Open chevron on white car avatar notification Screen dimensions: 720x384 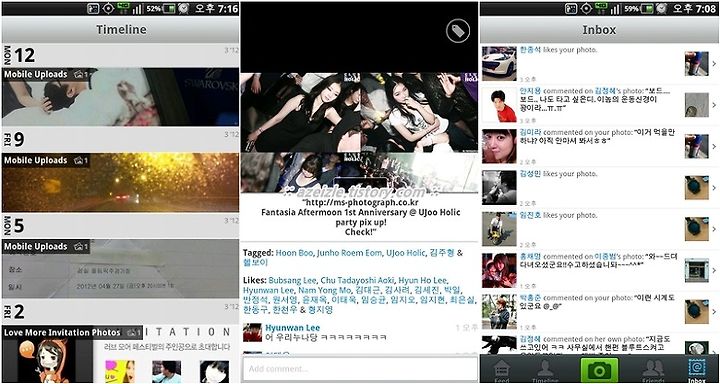(x=714, y=63)
